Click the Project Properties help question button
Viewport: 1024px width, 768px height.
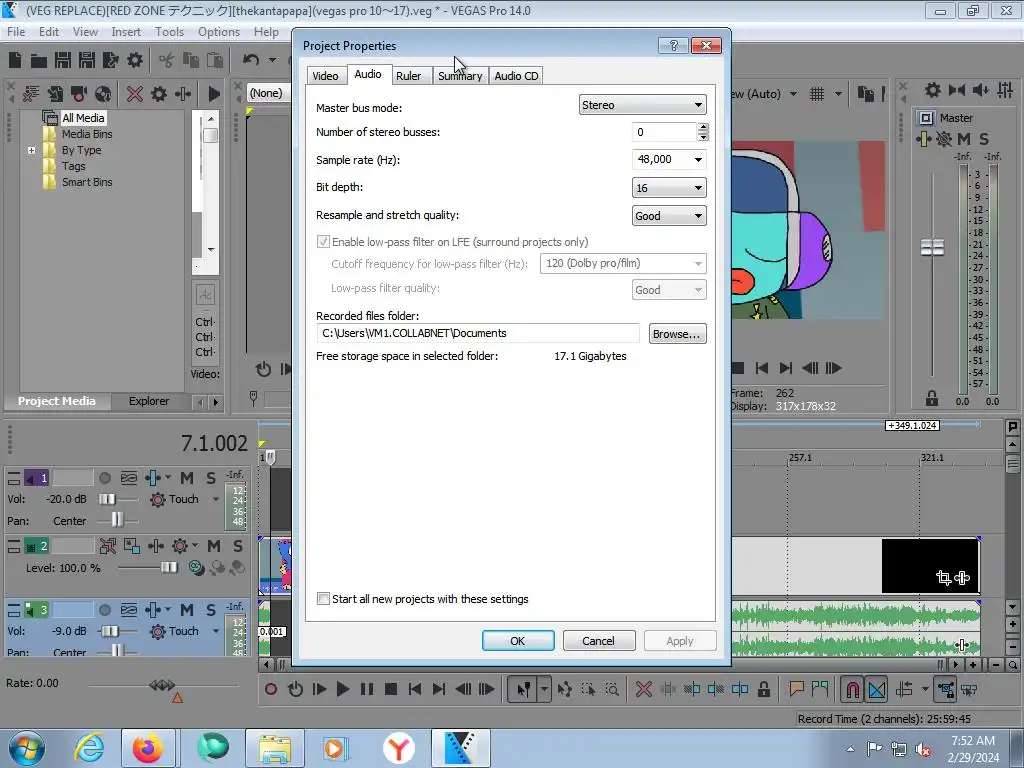[x=673, y=45]
